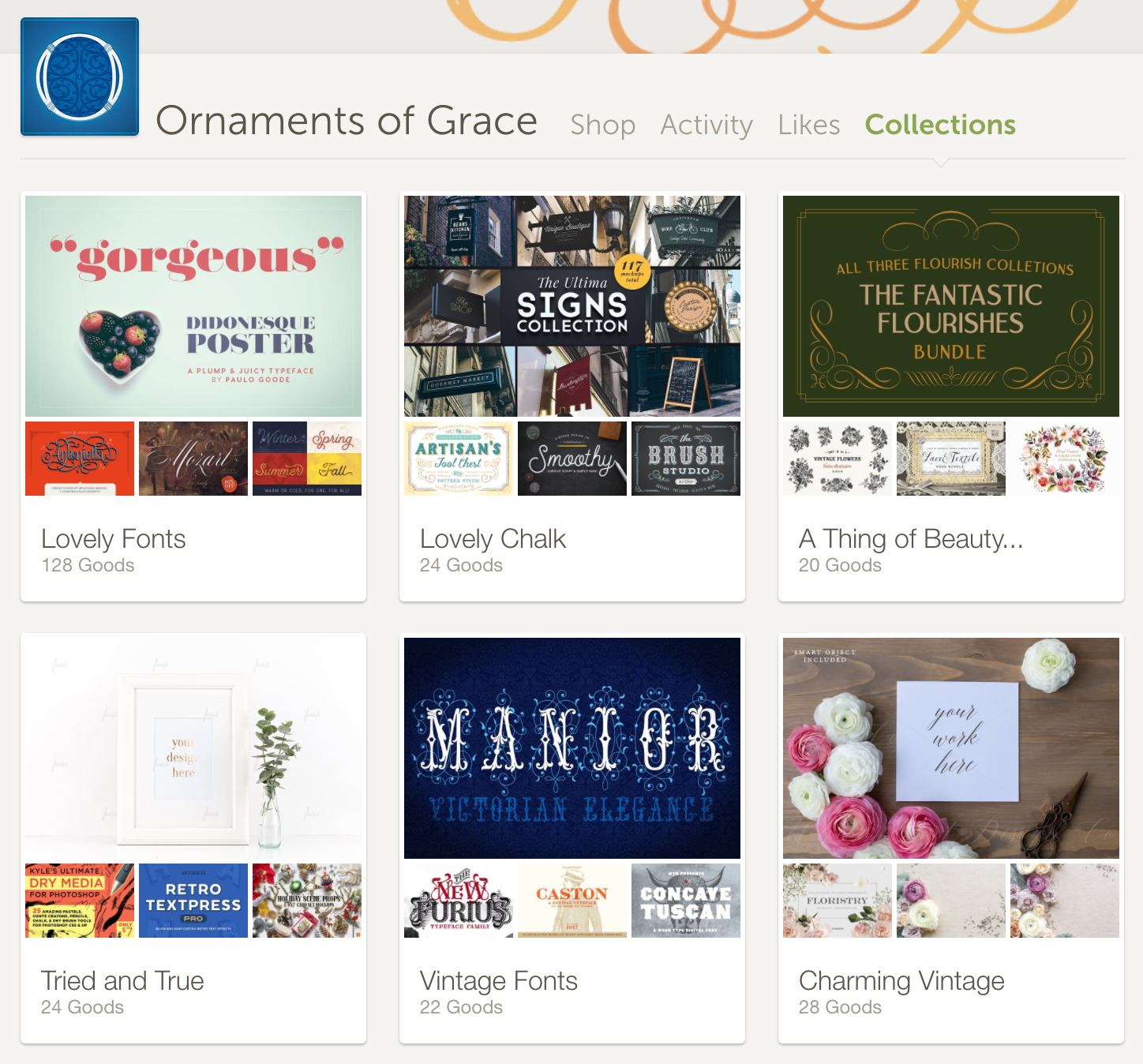Click the Artisan's Tool Chest thumbnail

pyautogui.click(x=459, y=459)
